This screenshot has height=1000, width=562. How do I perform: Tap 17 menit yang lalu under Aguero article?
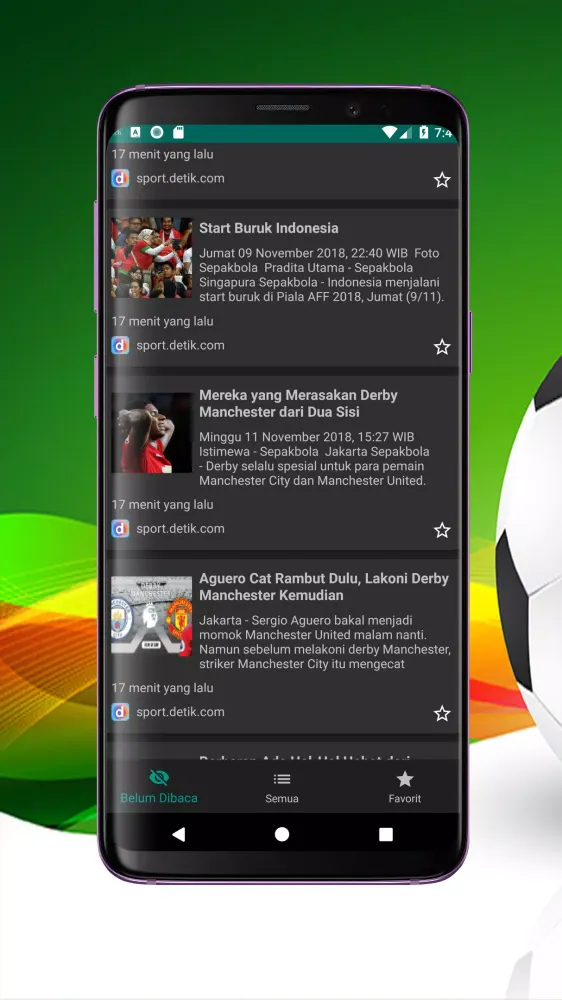[163, 688]
